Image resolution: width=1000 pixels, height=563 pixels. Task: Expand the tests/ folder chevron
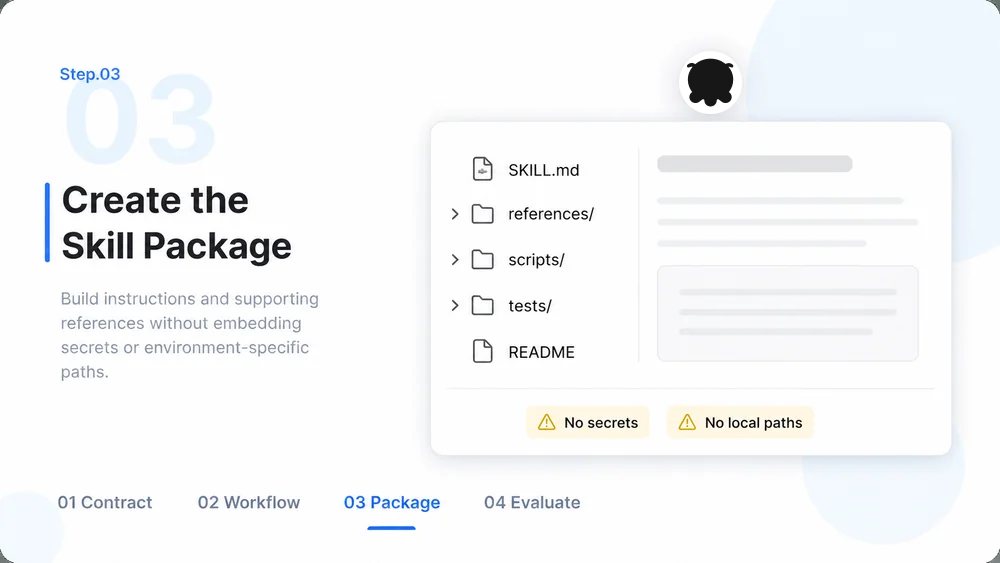[455, 305]
